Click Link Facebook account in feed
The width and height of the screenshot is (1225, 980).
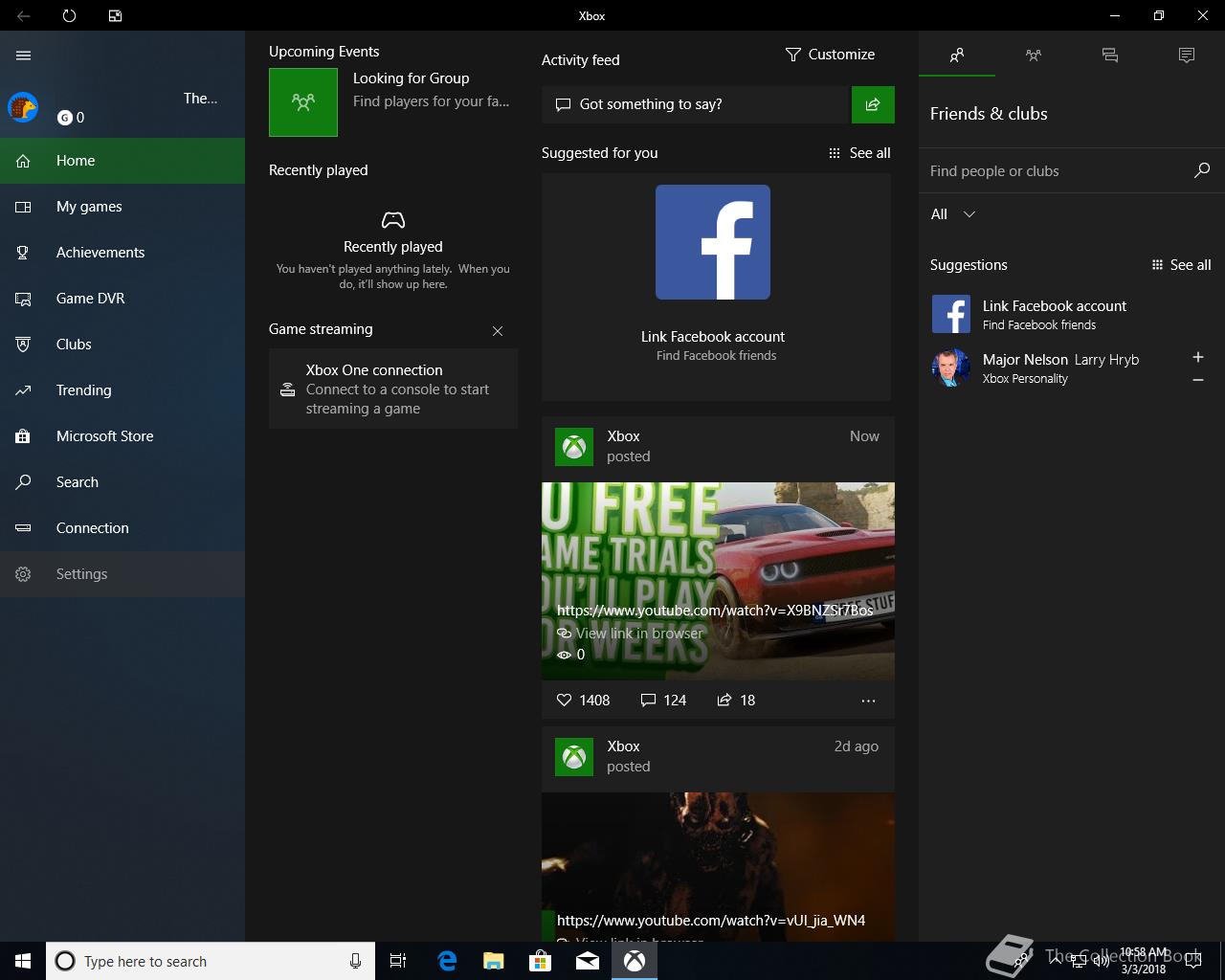click(713, 337)
